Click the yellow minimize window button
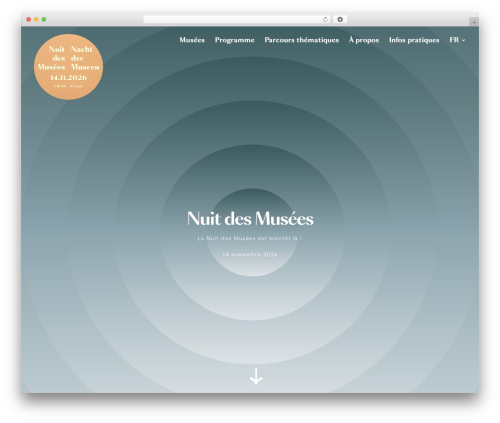 36,19
